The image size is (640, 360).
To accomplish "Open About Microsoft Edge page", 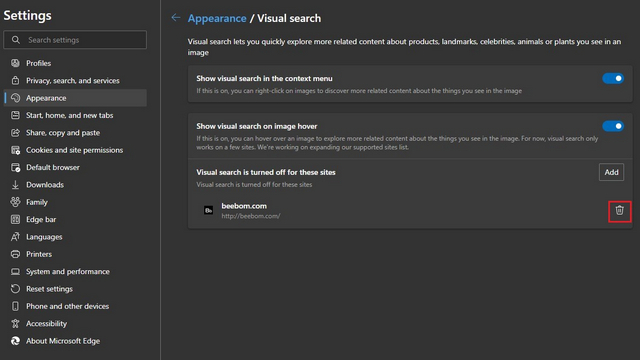I will pyautogui.click(x=75, y=341).
